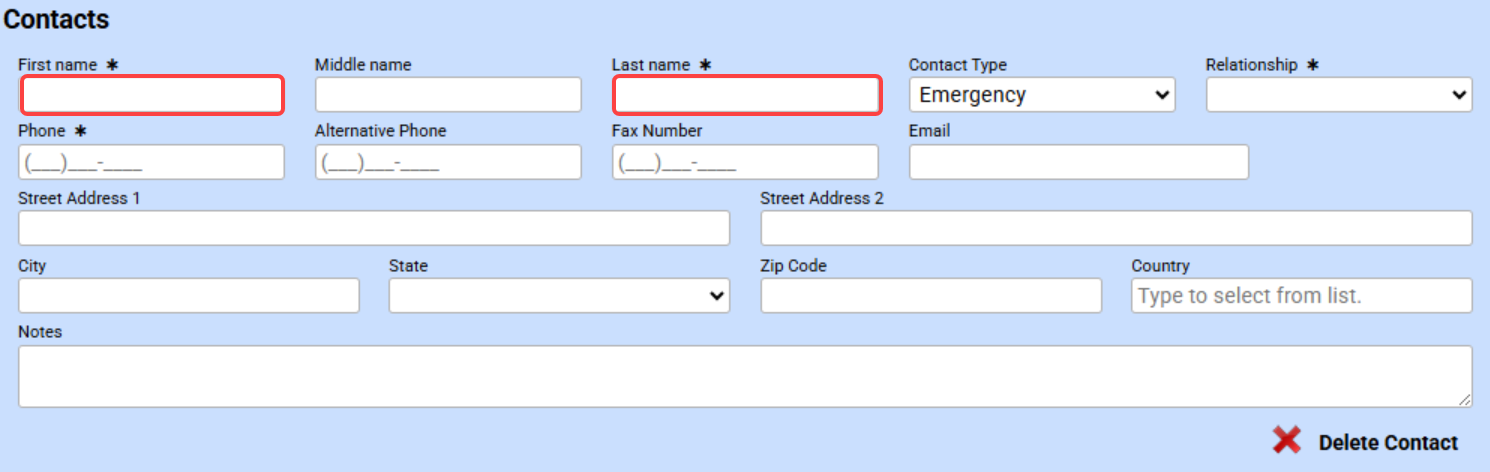Click the Contacts section heading

57,19
